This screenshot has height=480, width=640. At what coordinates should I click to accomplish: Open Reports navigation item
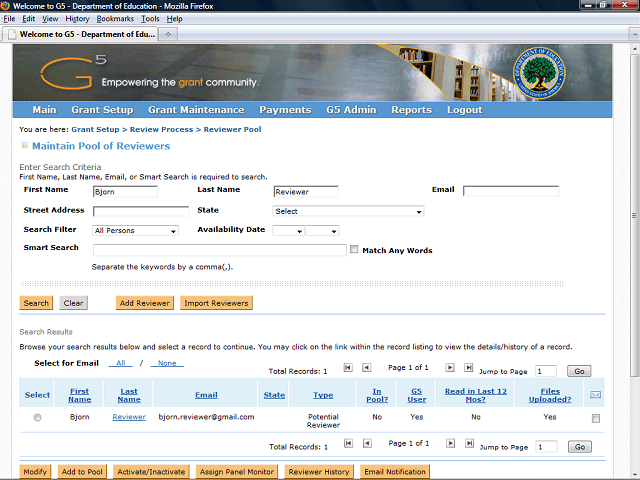point(411,110)
